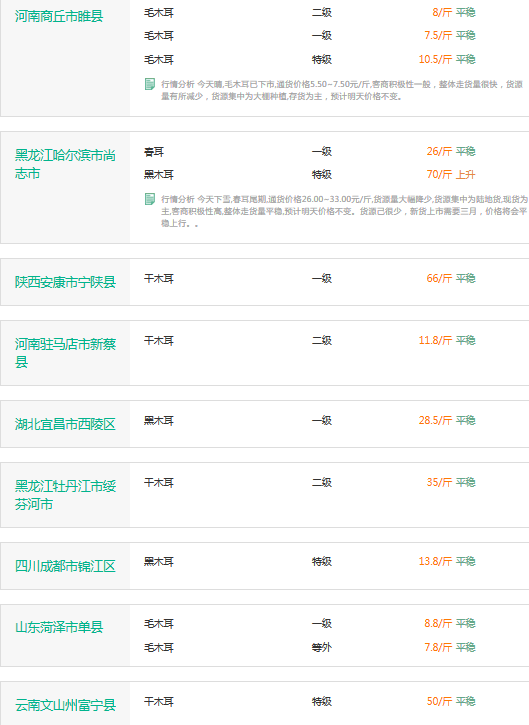The image size is (529, 725).
Task: Open the 山东菏泽市单县 region link
Action: pyautogui.click(x=59, y=627)
